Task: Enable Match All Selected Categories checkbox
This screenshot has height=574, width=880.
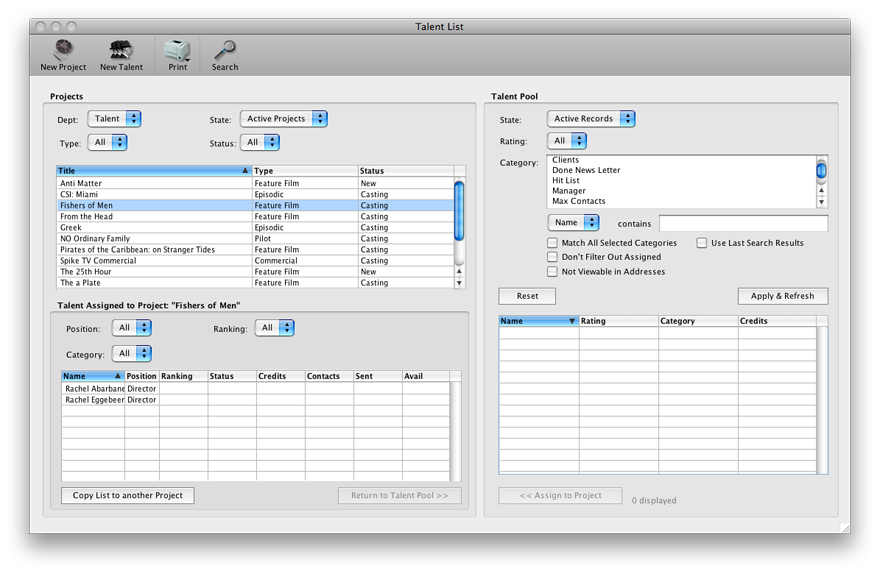Action: pos(552,243)
